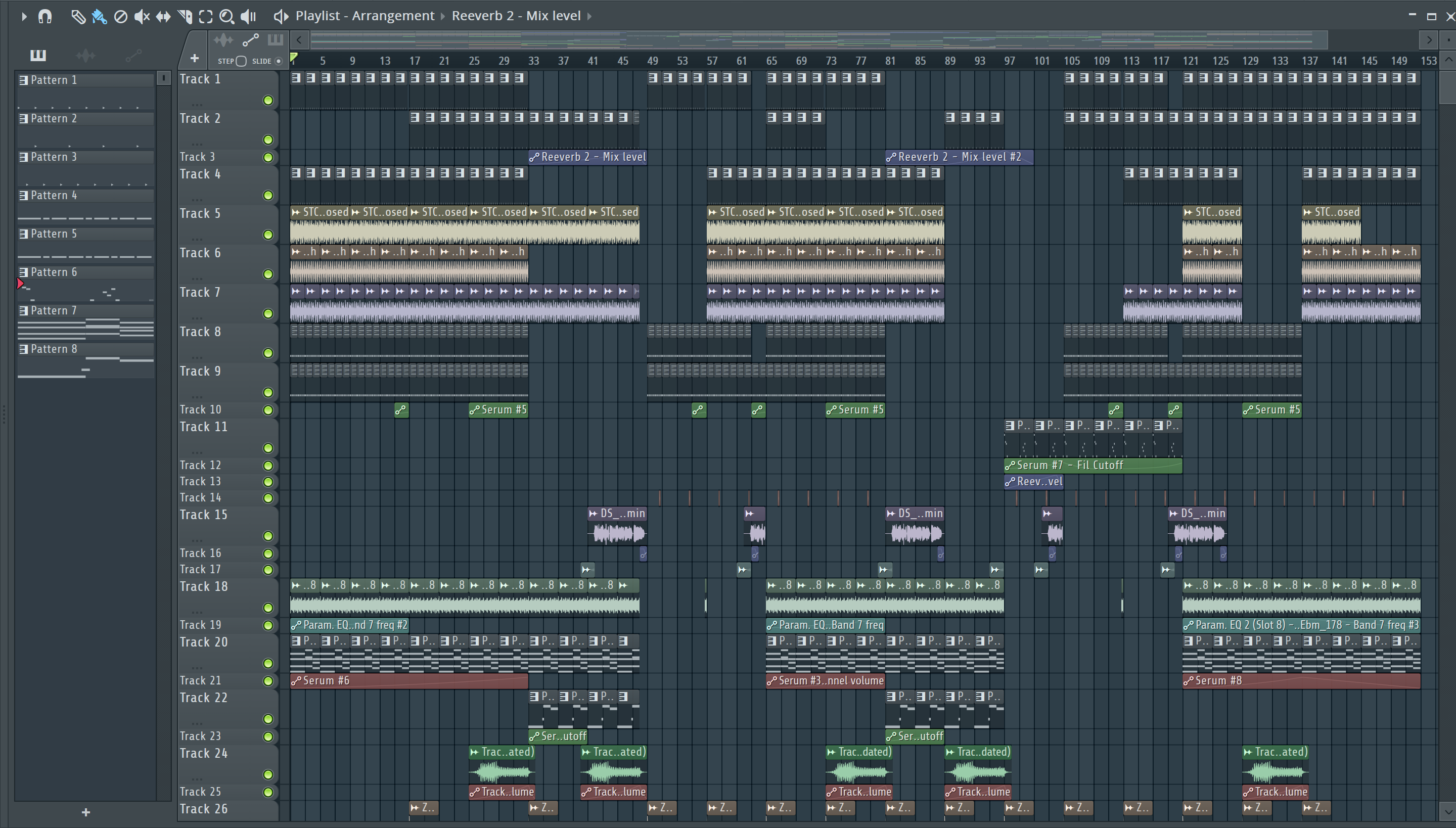
Task: Select the Slice tool
Action: pyautogui.click(x=185, y=17)
